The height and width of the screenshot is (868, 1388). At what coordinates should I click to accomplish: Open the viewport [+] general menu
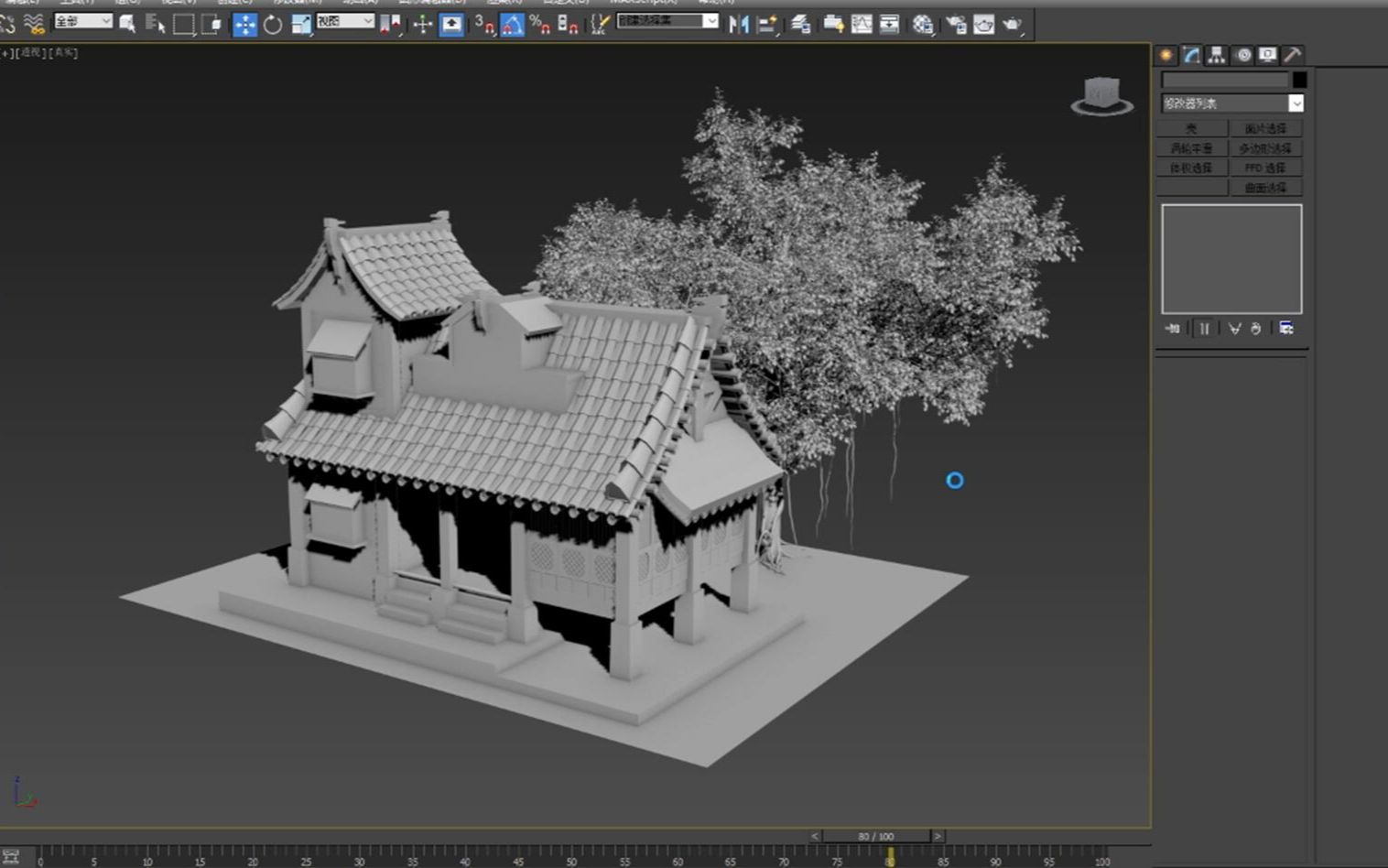point(7,53)
